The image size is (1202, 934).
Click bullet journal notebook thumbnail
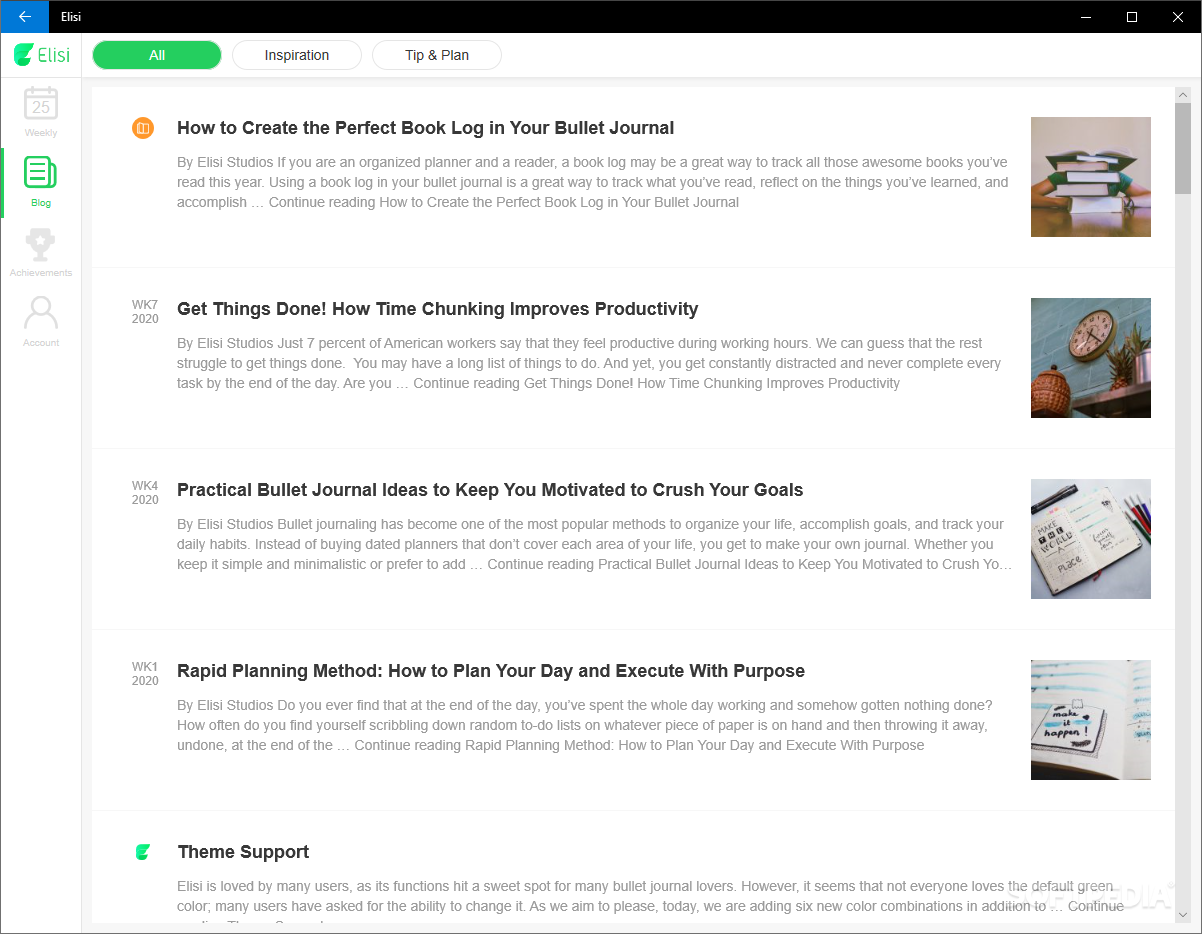[x=1091, y=539]
